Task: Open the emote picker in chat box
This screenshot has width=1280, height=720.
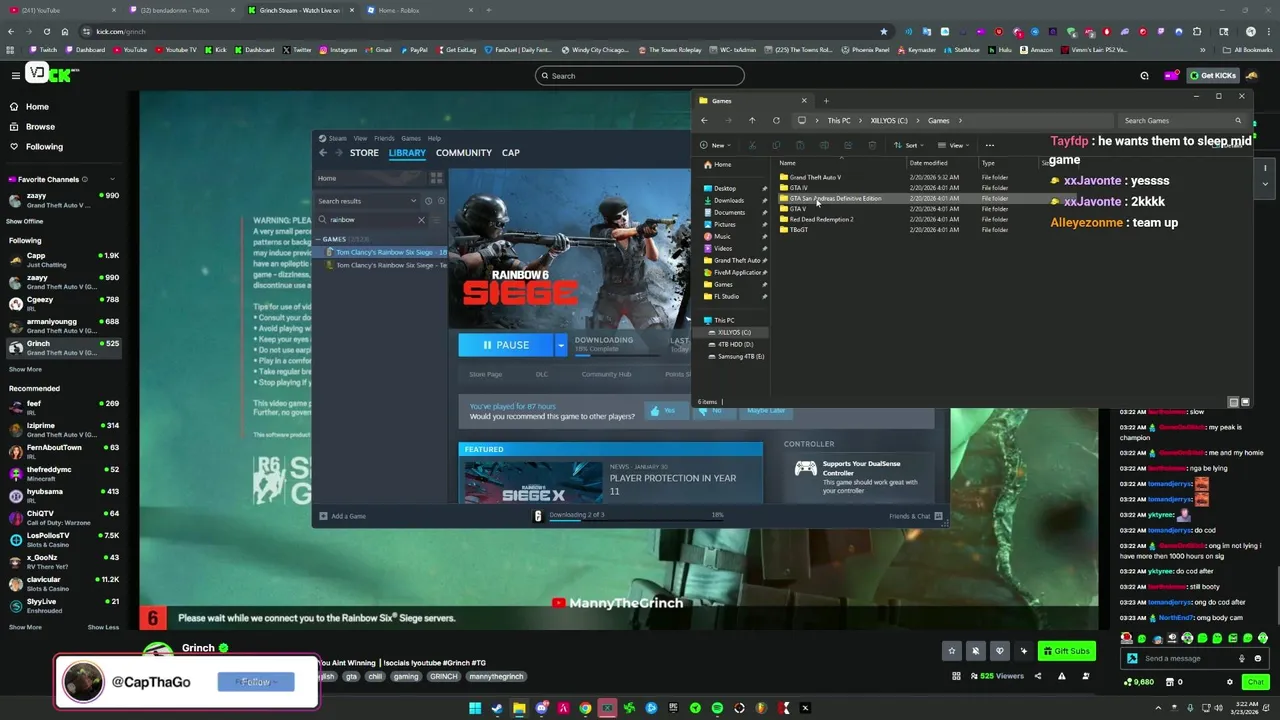Action: (x=1256, y=658)
